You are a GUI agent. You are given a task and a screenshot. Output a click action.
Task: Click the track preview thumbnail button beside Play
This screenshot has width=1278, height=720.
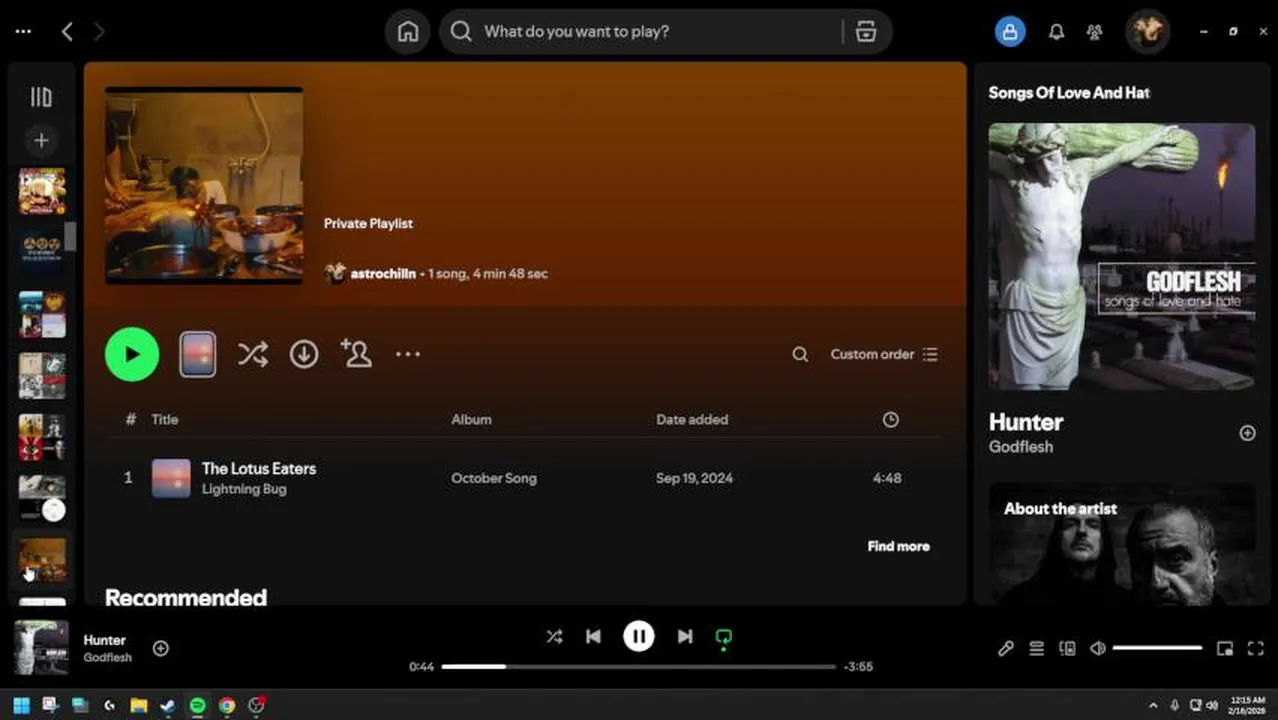point(198,354)
